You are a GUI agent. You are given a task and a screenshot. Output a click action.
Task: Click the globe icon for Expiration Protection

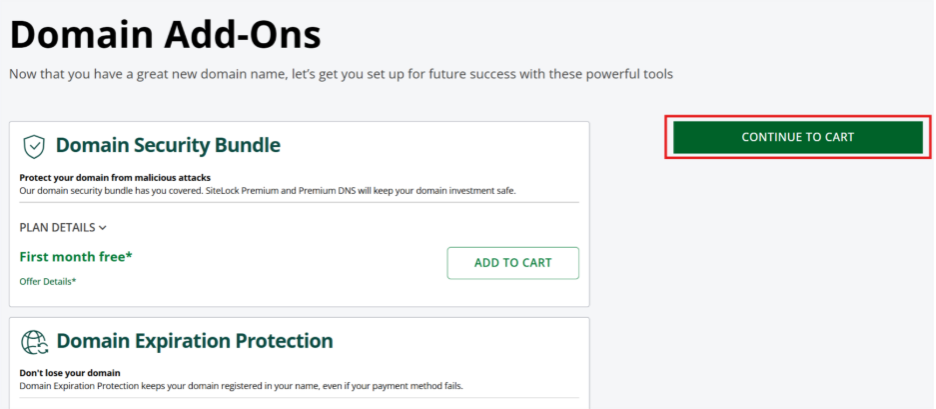pyautogui.click(x=34, y=342)
